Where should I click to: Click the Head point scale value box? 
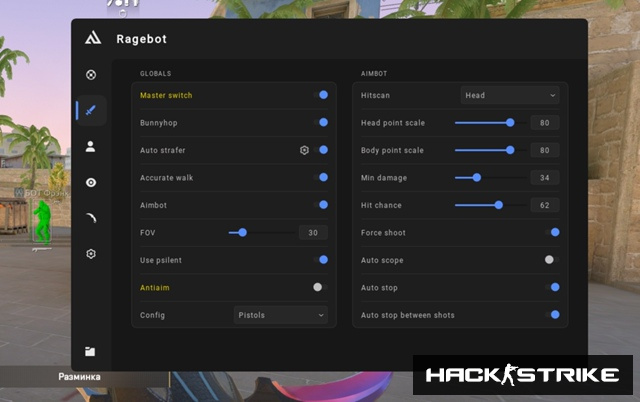click(545, 122)
